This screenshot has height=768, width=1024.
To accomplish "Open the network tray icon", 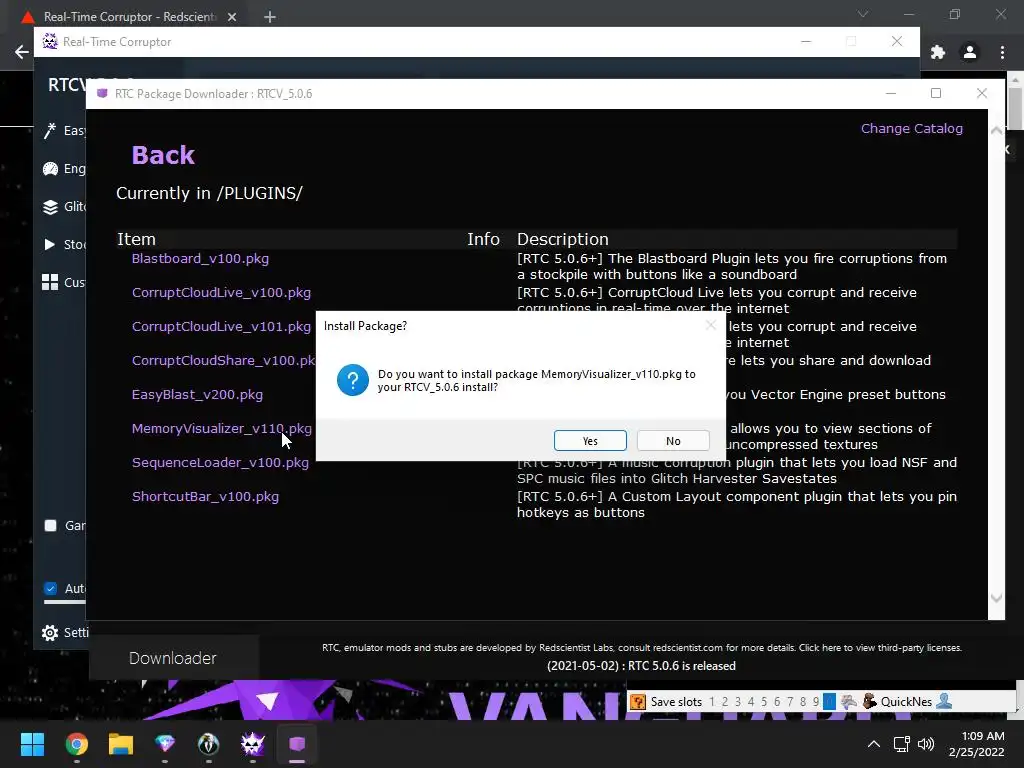I will pyautogui.click(x=902, y=744).
